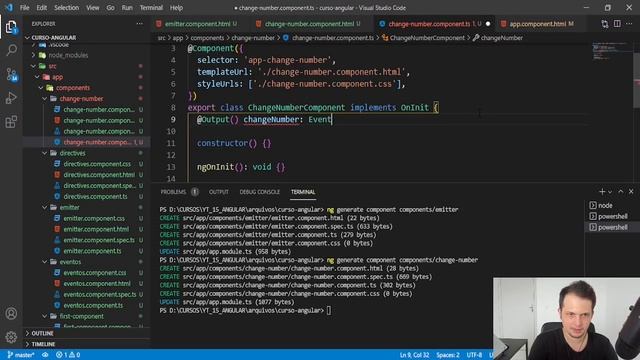Switch to the Output panel tab
The image size is (640, 360).
pos(219,192)
